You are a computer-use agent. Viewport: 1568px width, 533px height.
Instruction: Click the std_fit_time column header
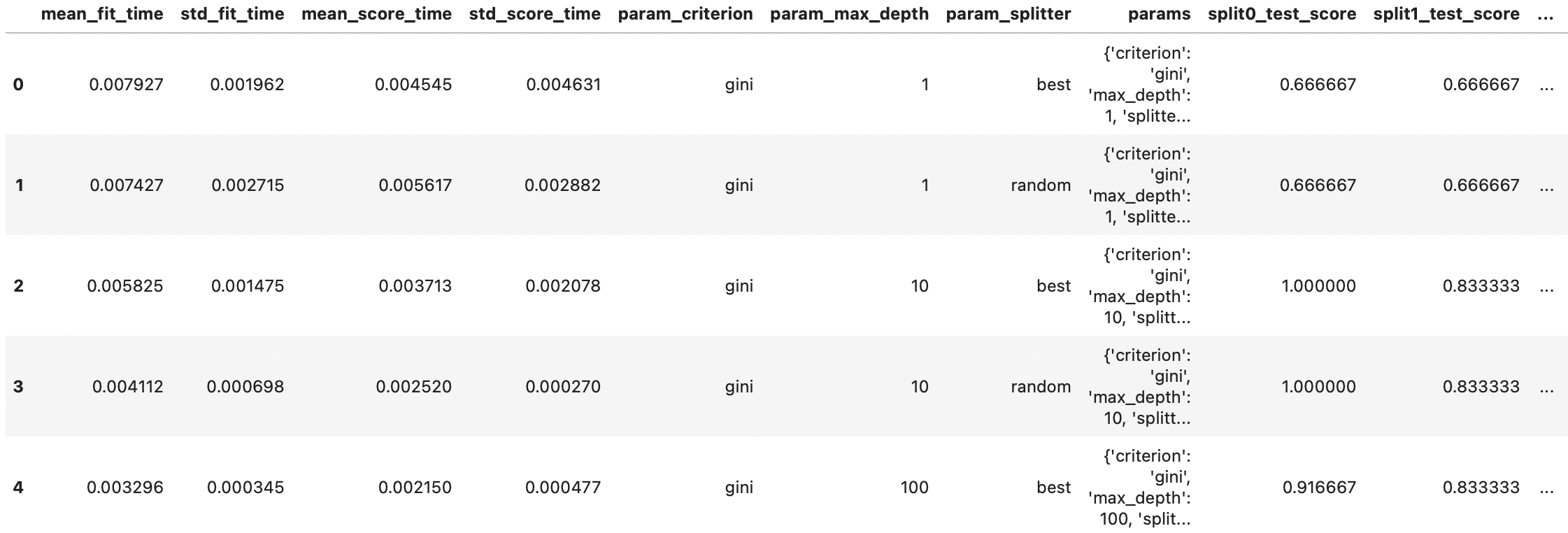coord(232,14)
